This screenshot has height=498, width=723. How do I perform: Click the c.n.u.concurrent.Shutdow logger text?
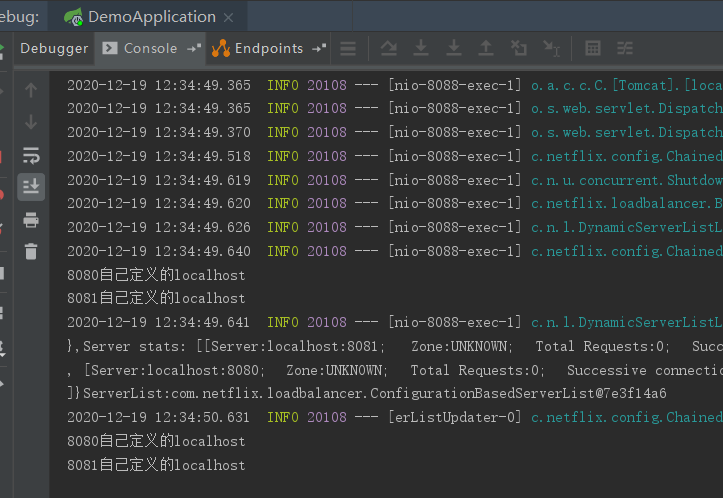click(627, 180)
